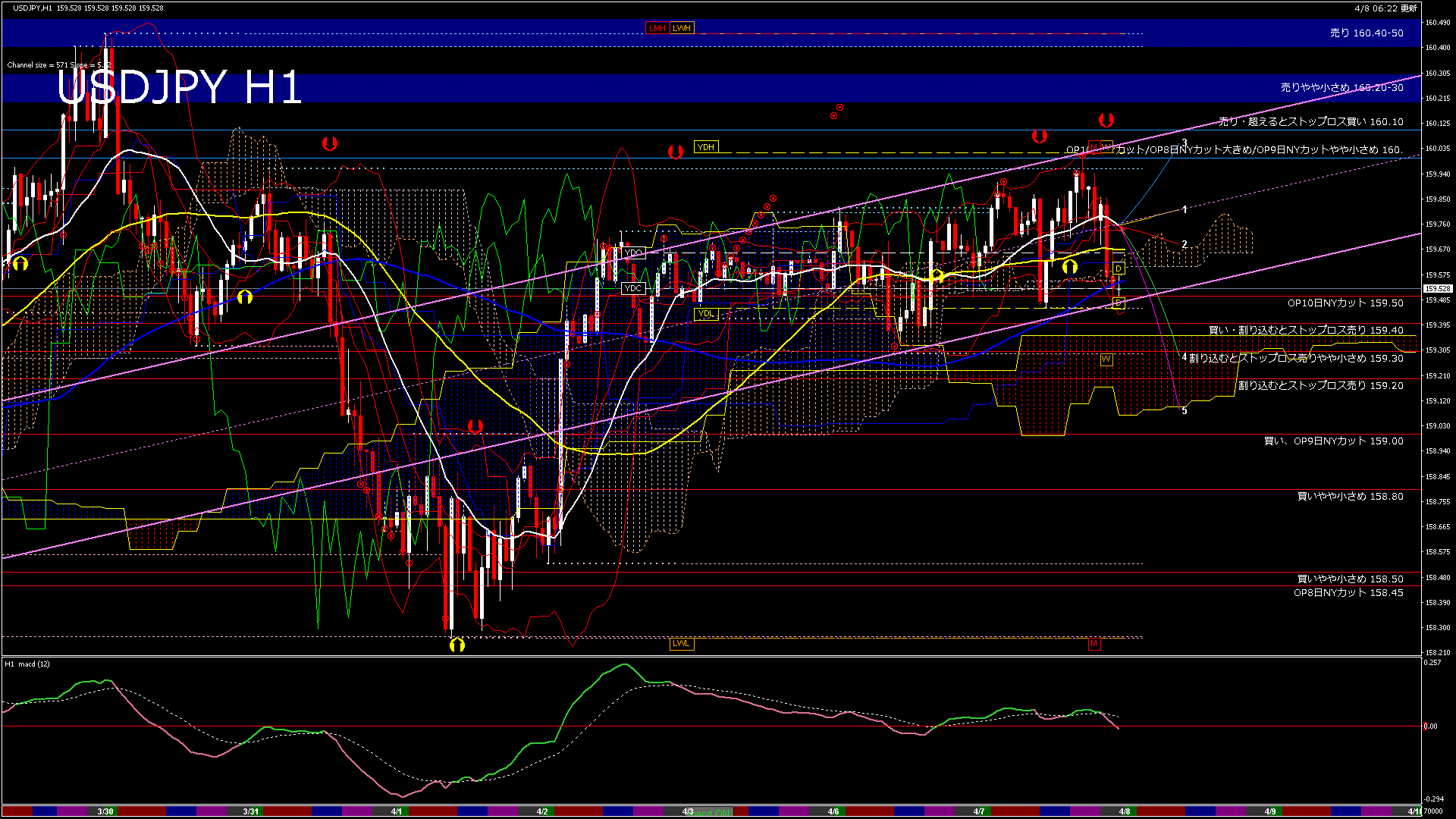Click the YDO open price marker
Screen dimensions: 1456x819
[x=633, y=253]
